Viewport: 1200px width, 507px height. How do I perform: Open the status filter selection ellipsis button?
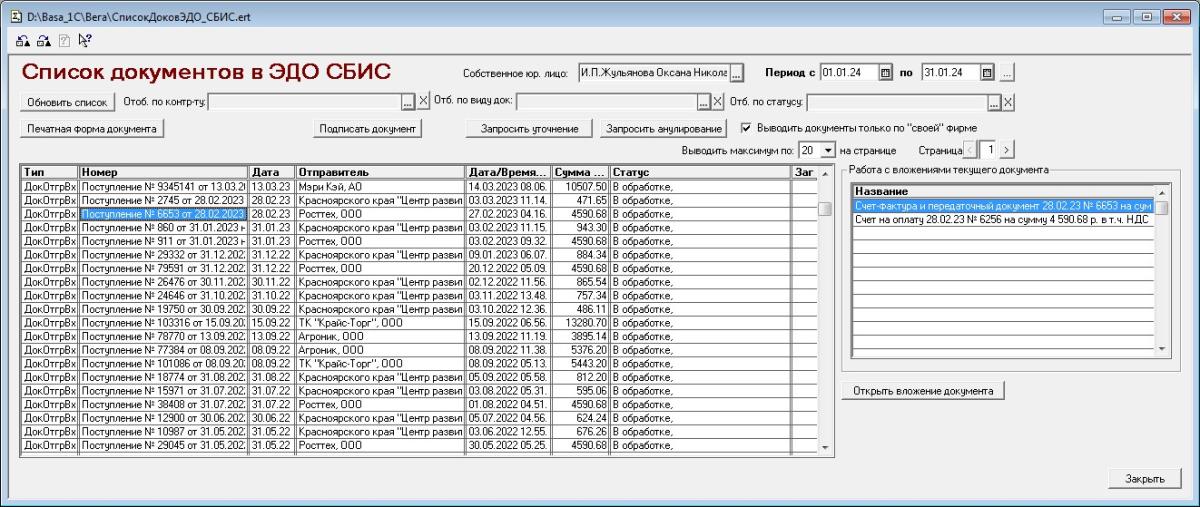[x=994, y=101]
